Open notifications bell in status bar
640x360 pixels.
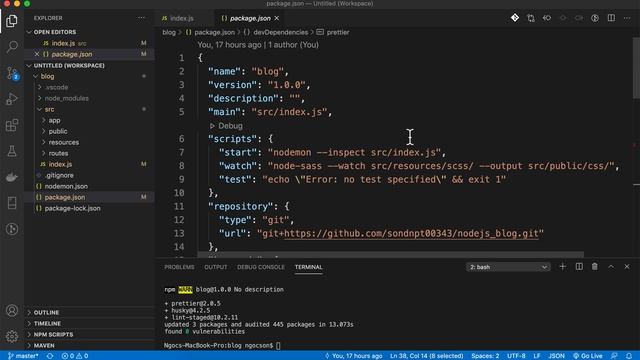pos(629,356)
